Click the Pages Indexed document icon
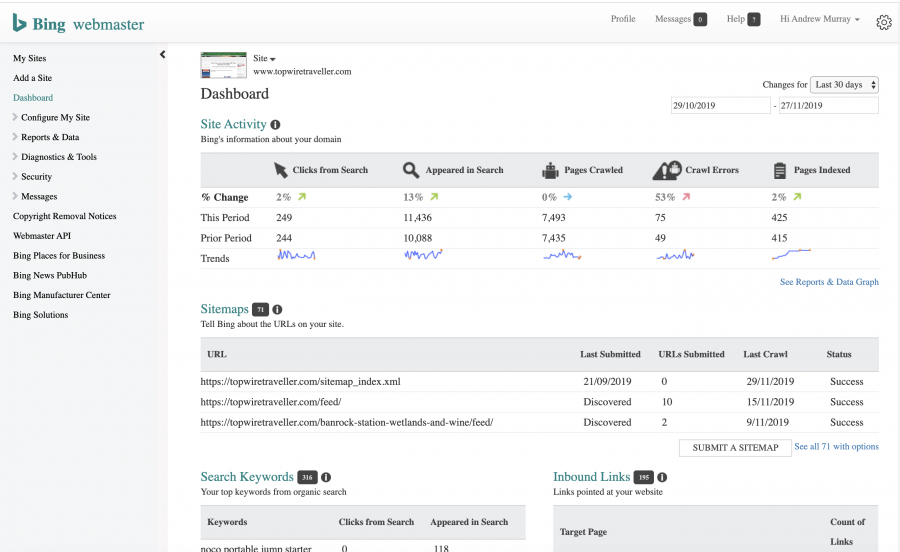900x552 pixels. (x=779, y=170)
